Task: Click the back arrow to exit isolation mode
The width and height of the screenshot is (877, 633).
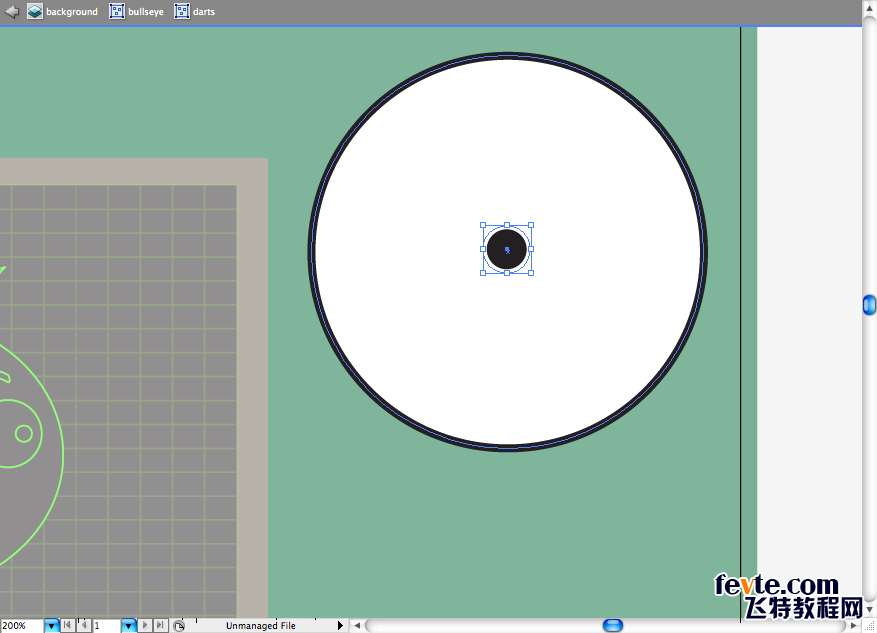Action: (12, 12)
